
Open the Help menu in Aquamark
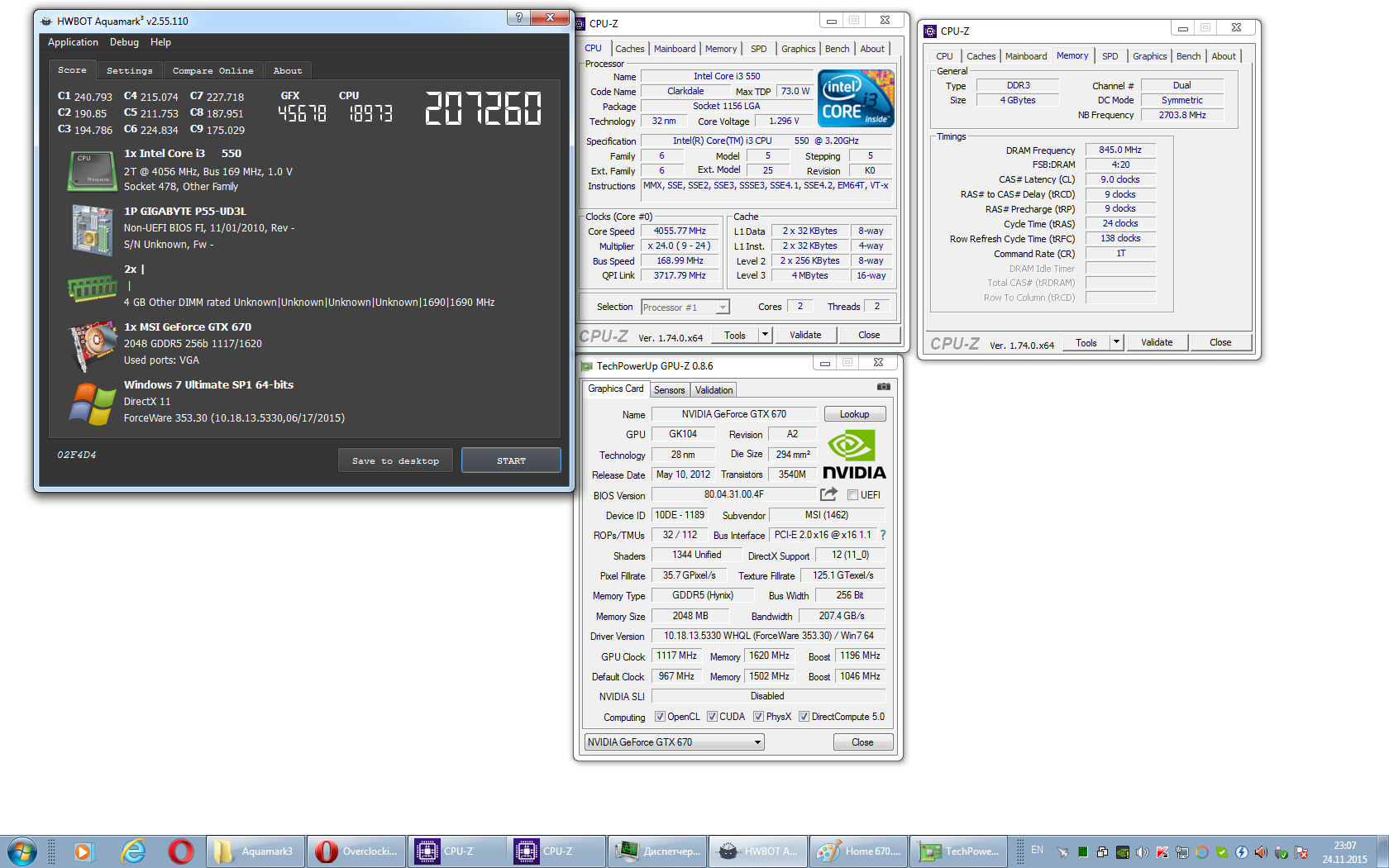click(160, 42)
